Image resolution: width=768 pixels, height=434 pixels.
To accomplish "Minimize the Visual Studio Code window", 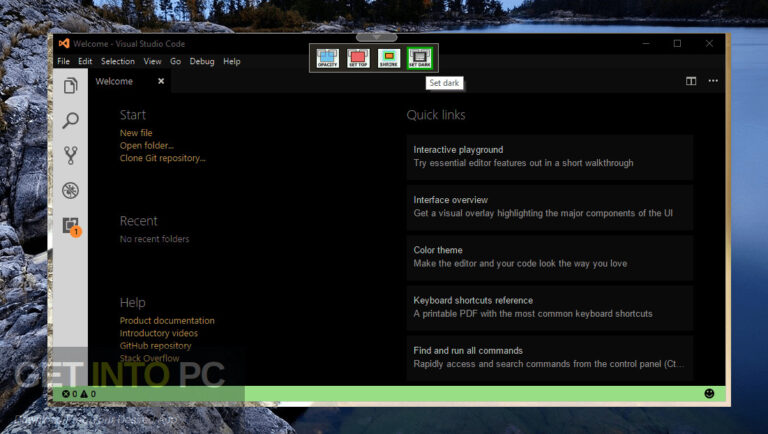I will (646, 44).
